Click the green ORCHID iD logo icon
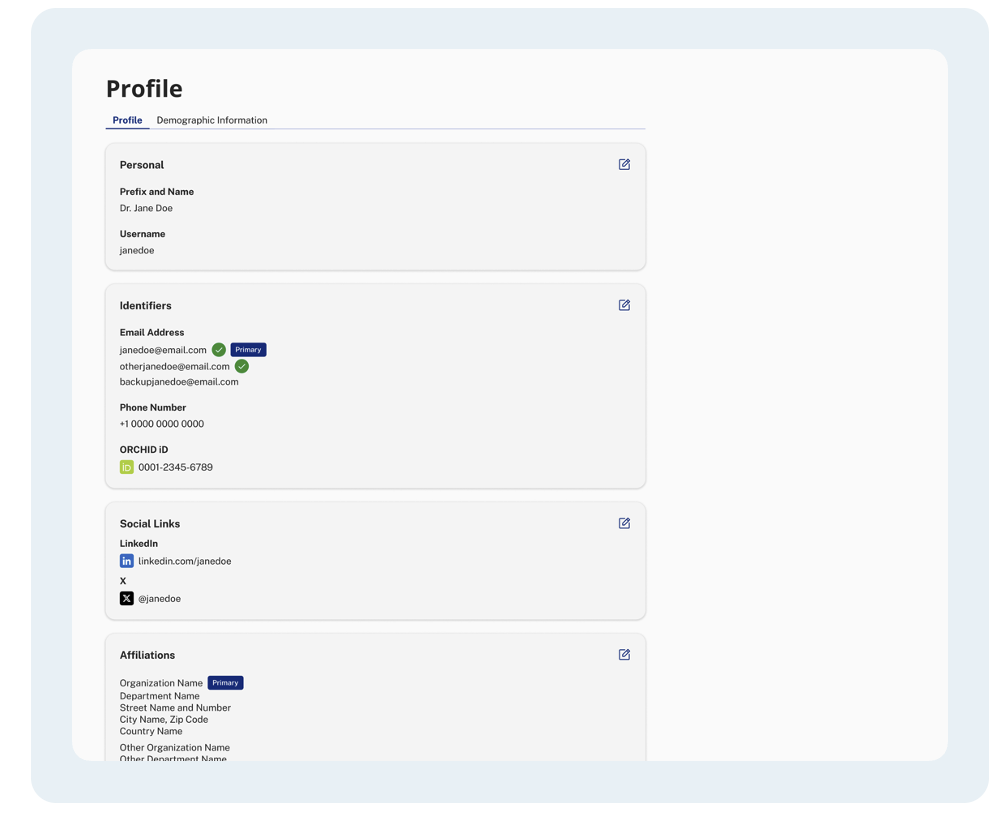The width and height of the screenshot is (1006, 814). 127,467
